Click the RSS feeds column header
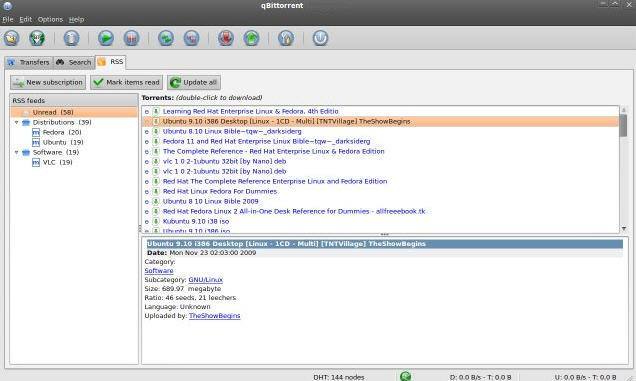The image size is (636, 381). pos(74,100)
